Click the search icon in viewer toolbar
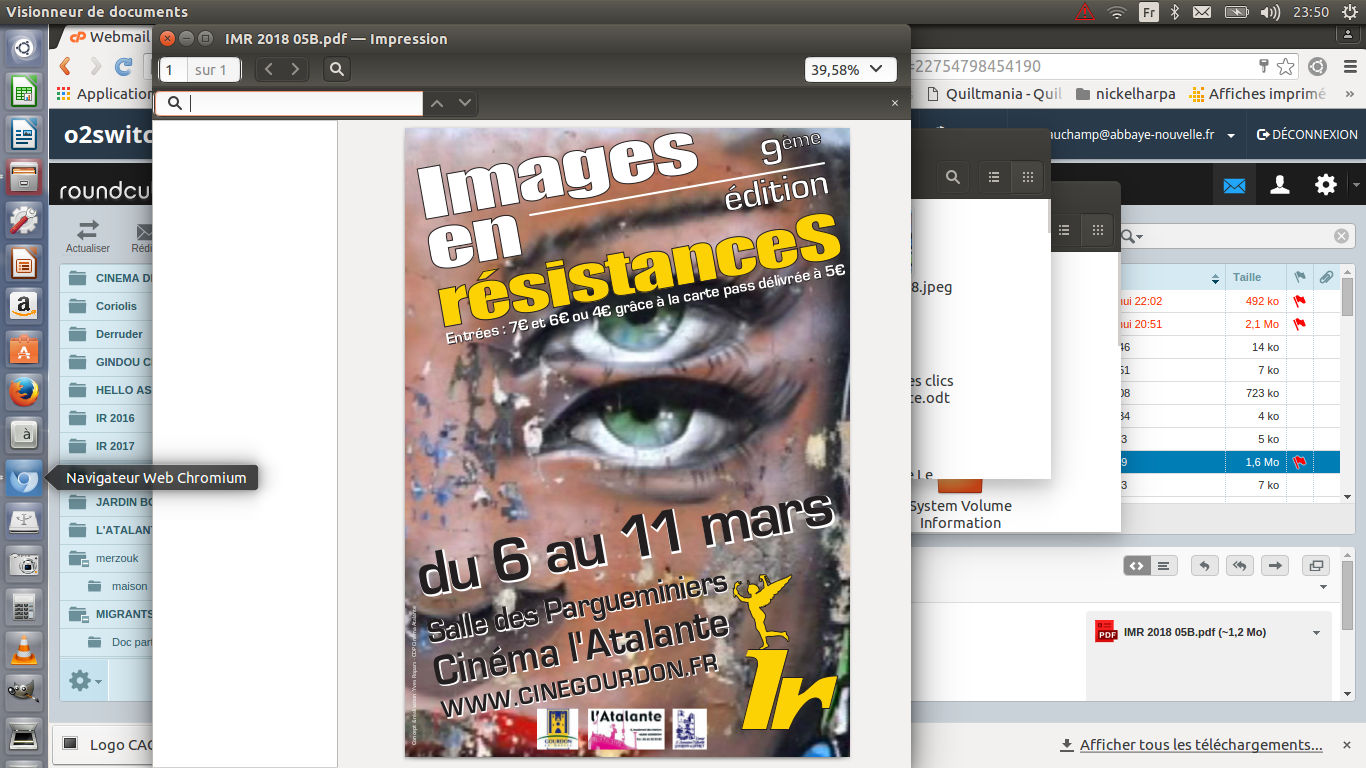Viewport: 1366px width, 768px height. (337, 69)
